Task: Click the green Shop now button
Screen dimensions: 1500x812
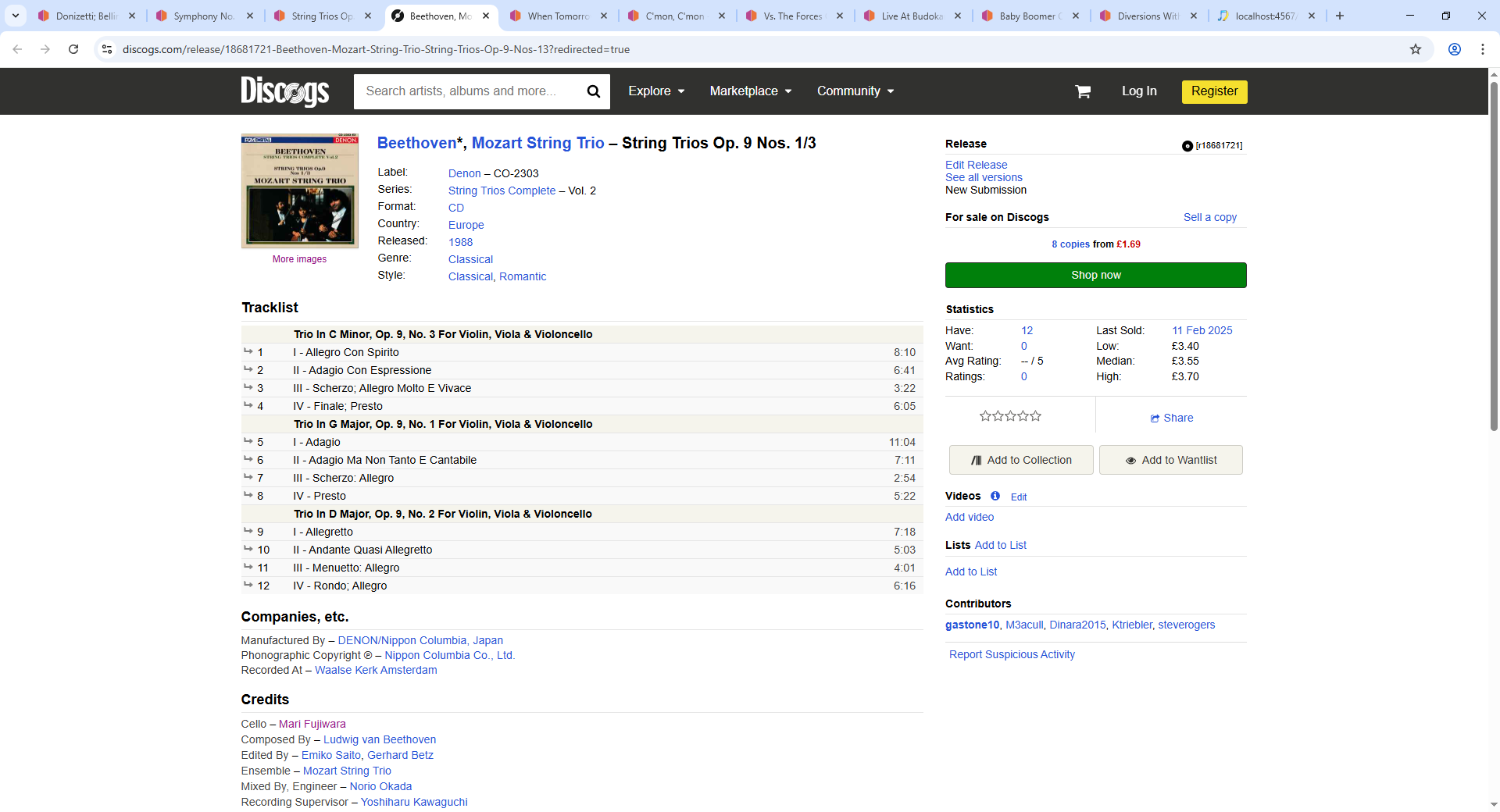Action: click(x=1095, y=275)
